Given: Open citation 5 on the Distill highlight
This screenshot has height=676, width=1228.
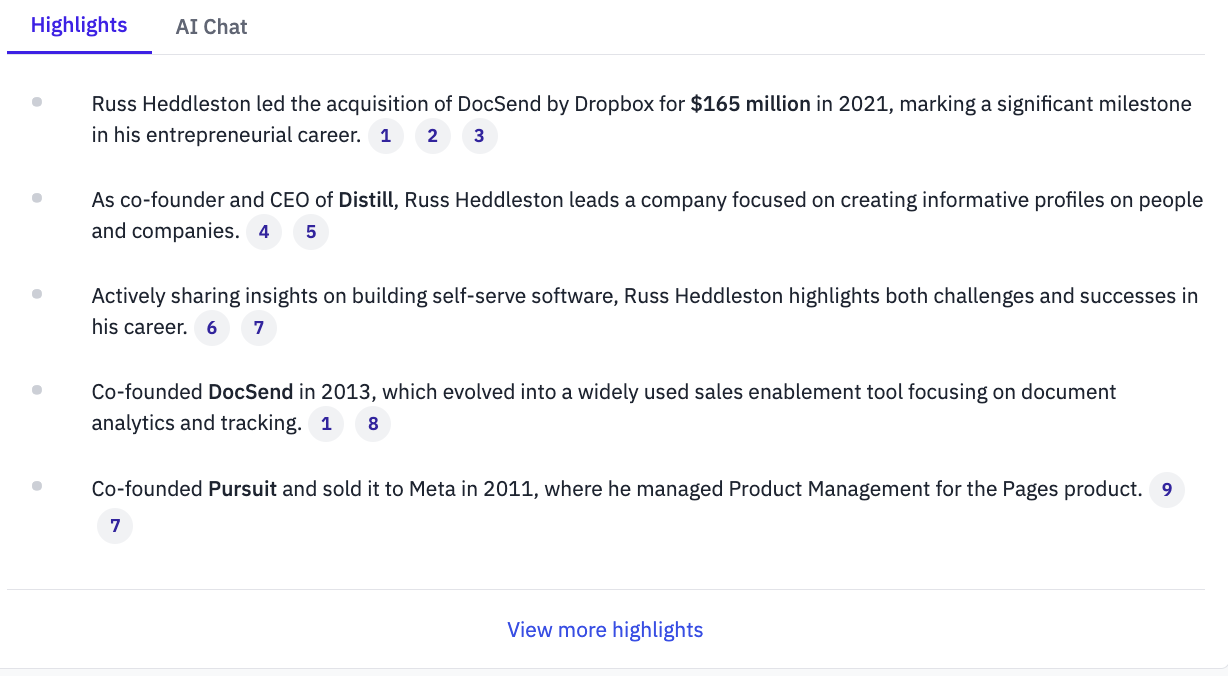Looking at the screenshot, I should pyautogui.click(x=311, y=232).
